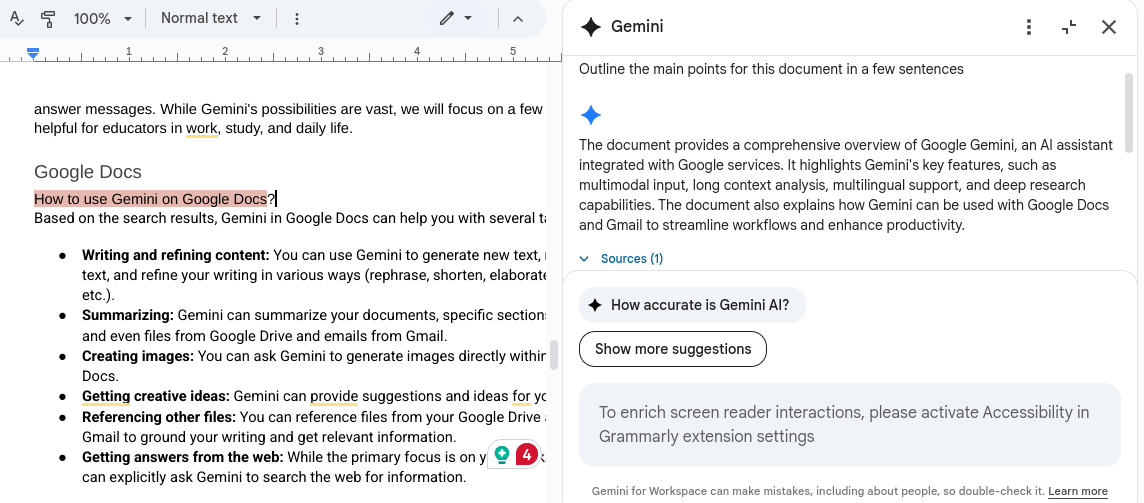Click the 'Outline the main points' prompt text

click(x=771, y=69)
